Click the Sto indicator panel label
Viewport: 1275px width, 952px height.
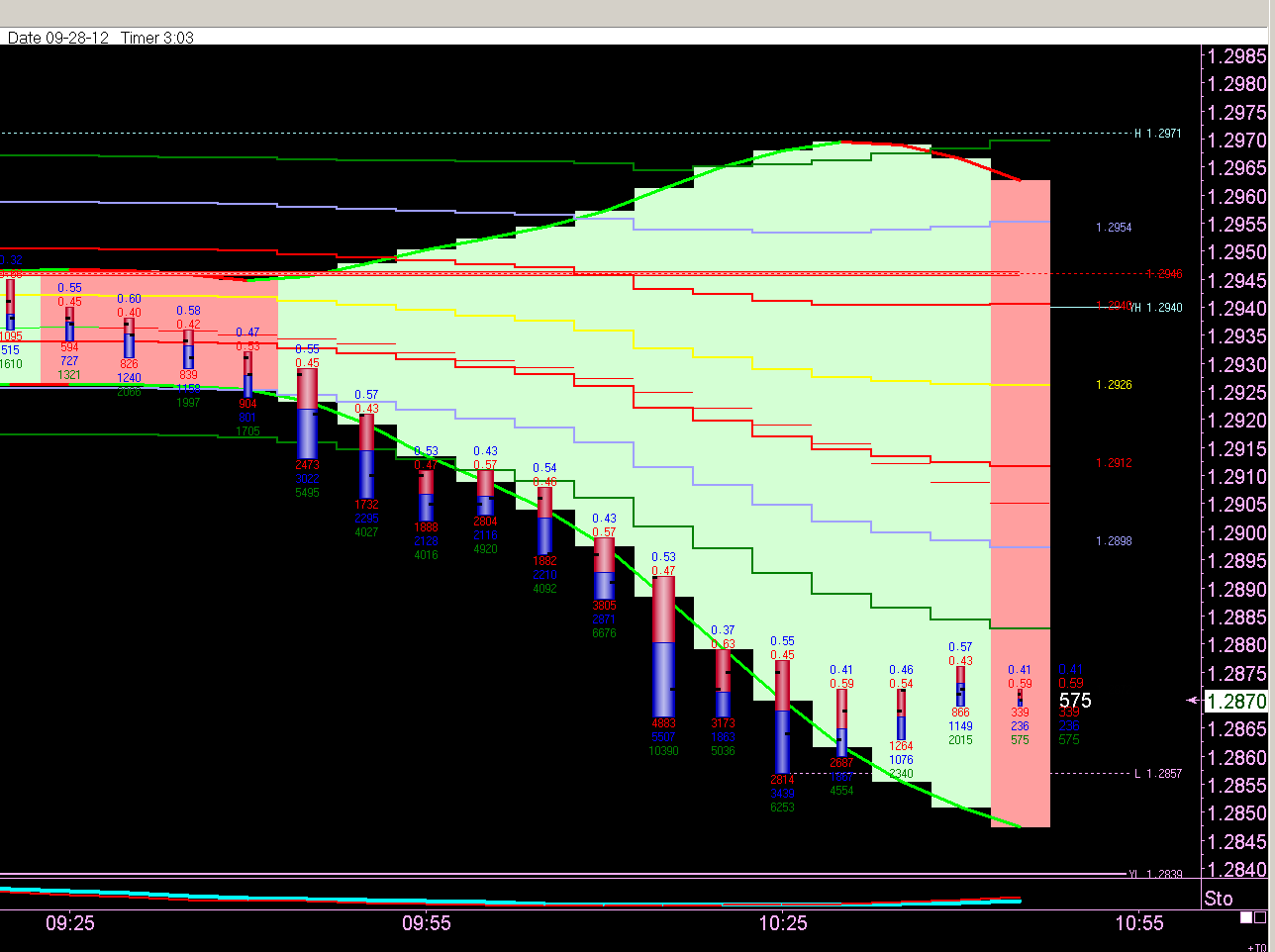coord(1219,898)
